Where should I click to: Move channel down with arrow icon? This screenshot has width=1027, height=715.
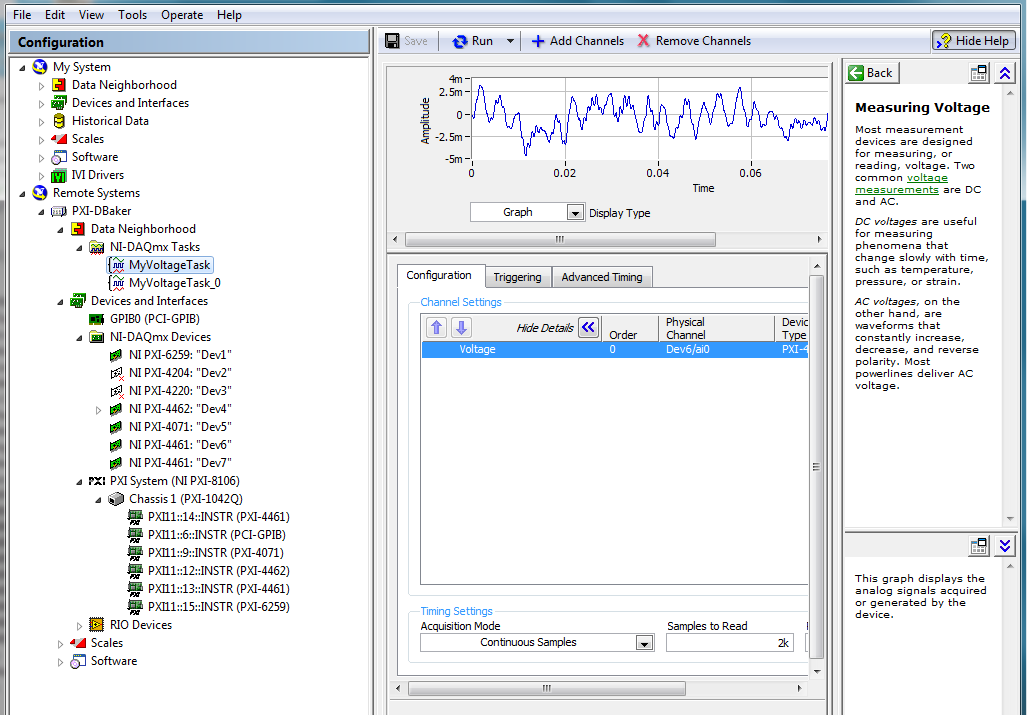click(460, 328)
